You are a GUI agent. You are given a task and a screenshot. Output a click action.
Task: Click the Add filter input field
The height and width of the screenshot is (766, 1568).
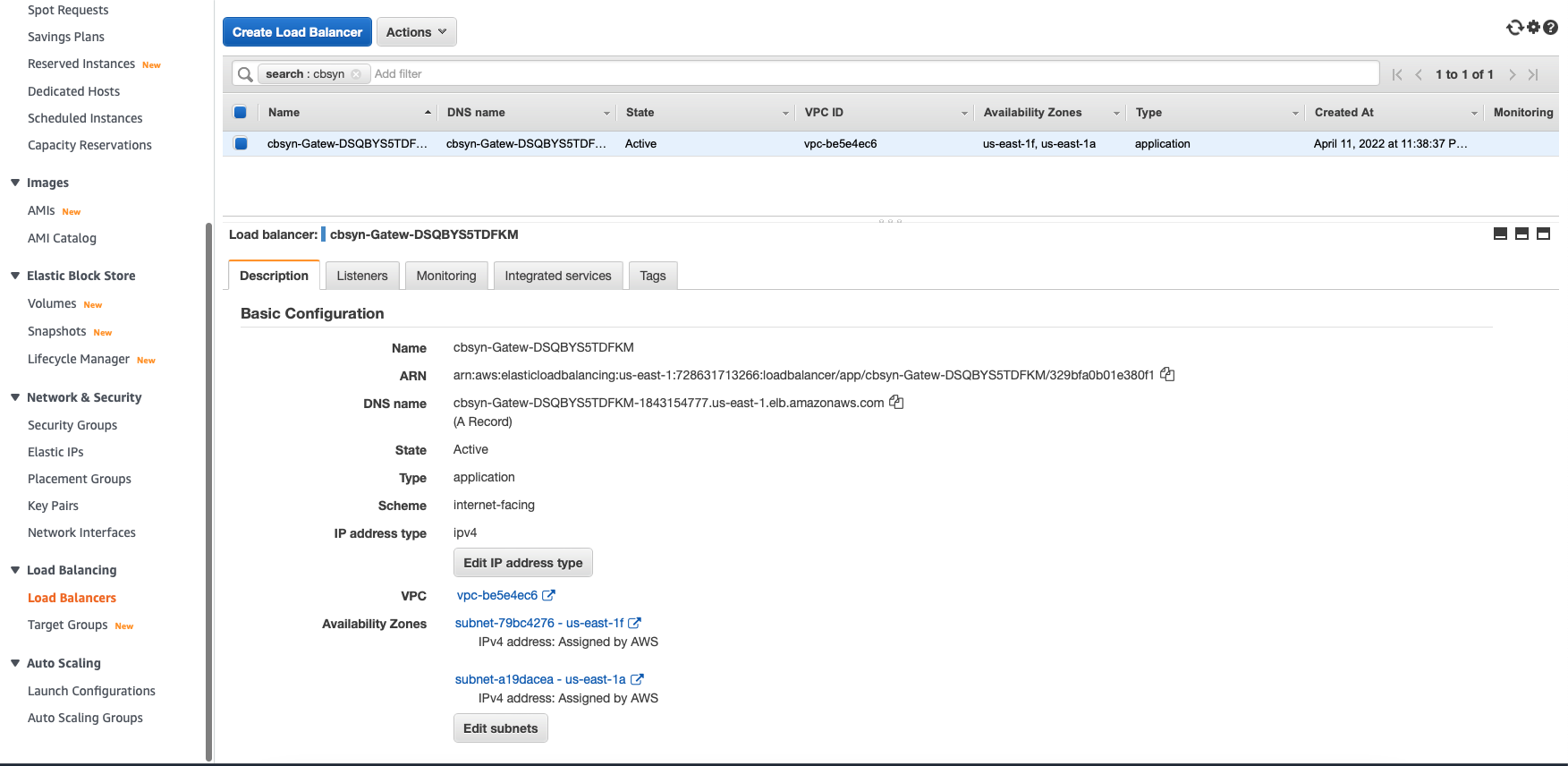pos(874,74)
